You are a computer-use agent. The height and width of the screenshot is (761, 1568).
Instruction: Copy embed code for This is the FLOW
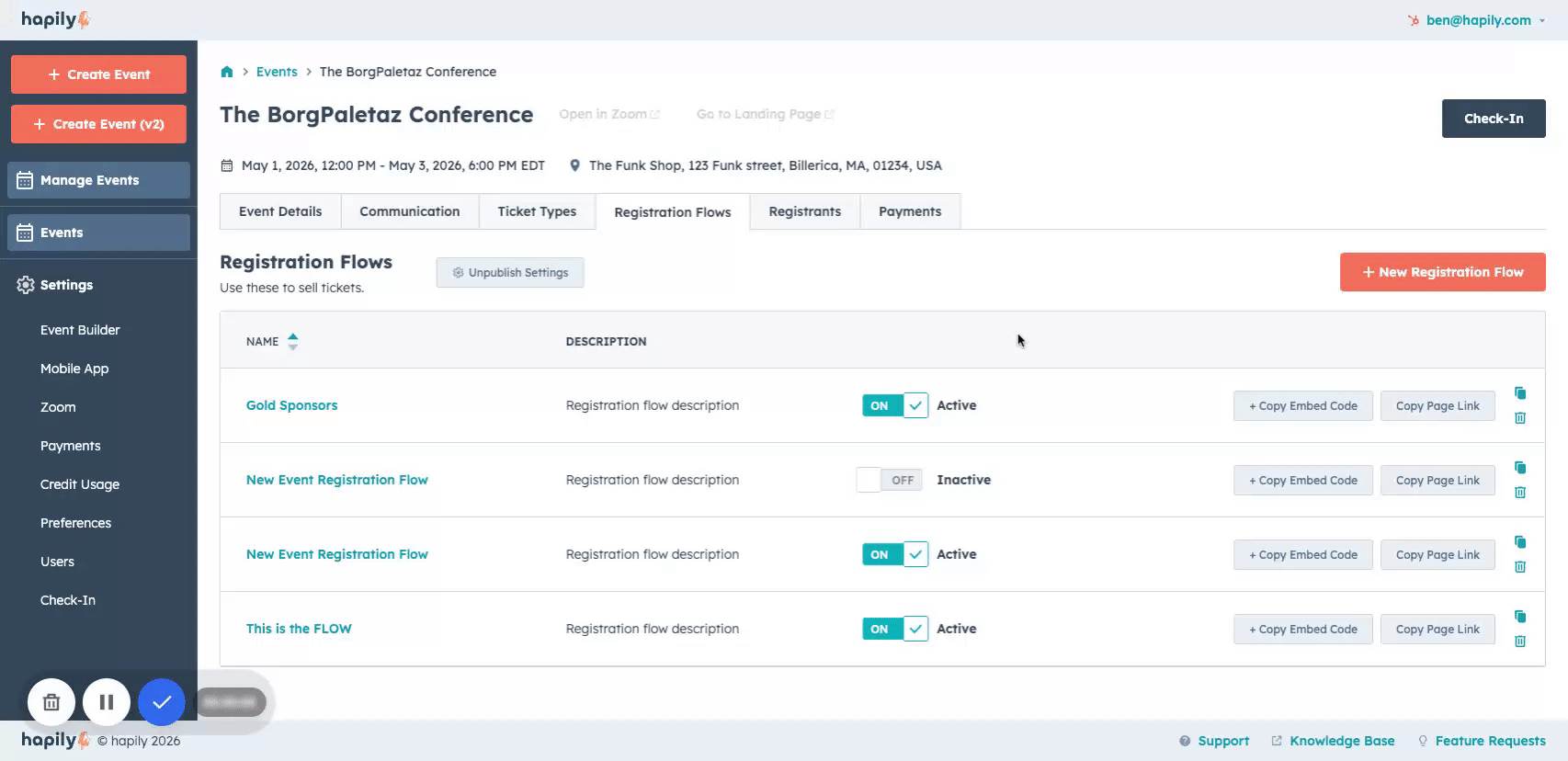point(1303,629)
